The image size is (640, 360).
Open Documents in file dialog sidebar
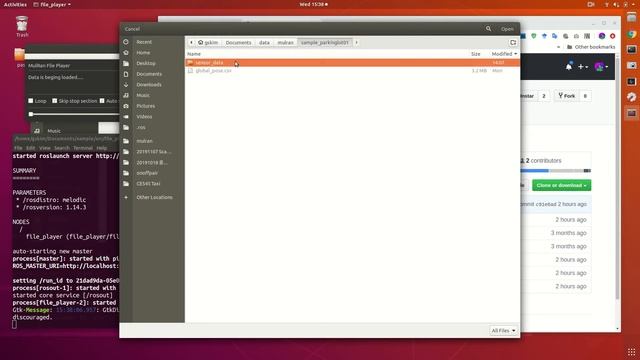pos(149,74)
